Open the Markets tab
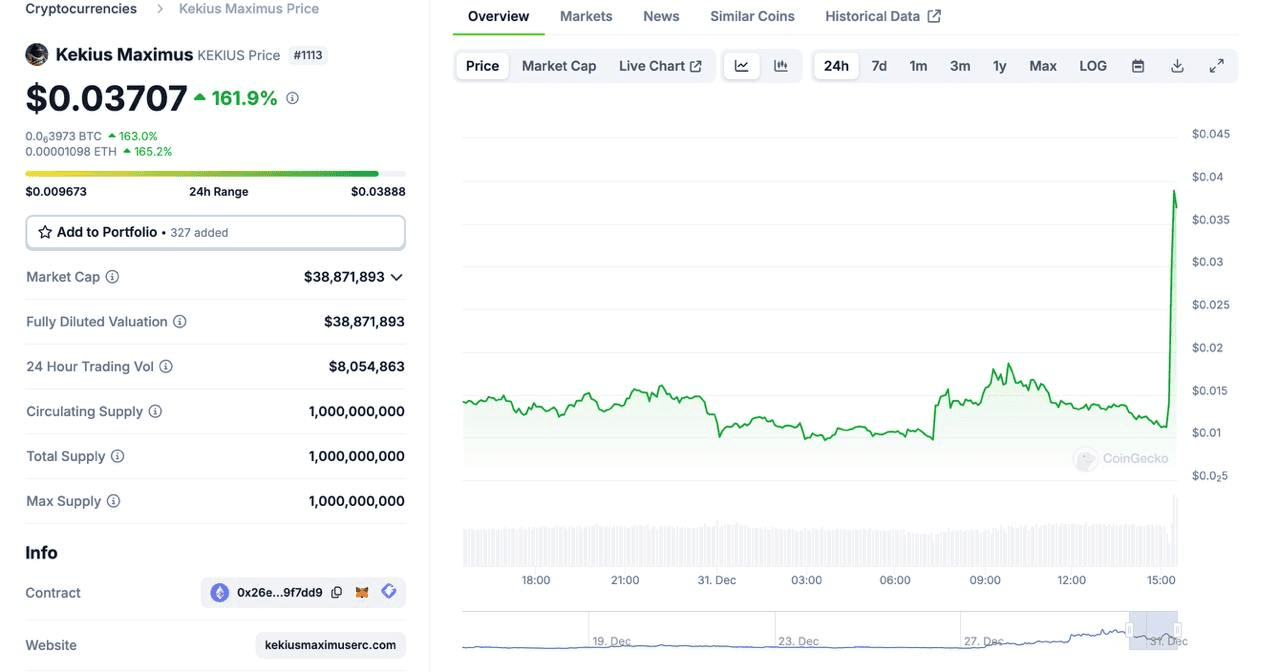This screenshot has width=1280, height=672. click(586, 16)
